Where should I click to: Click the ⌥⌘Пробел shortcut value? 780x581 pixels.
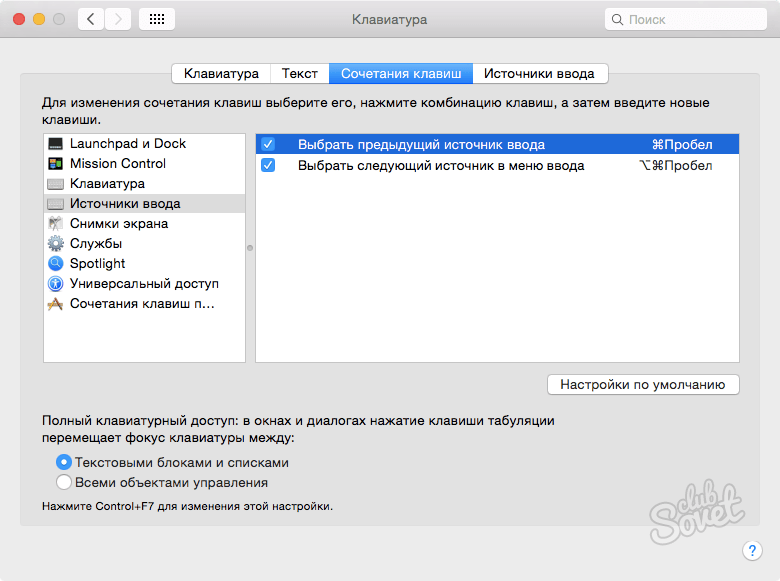pyautogui.click(x=676, y=166)
